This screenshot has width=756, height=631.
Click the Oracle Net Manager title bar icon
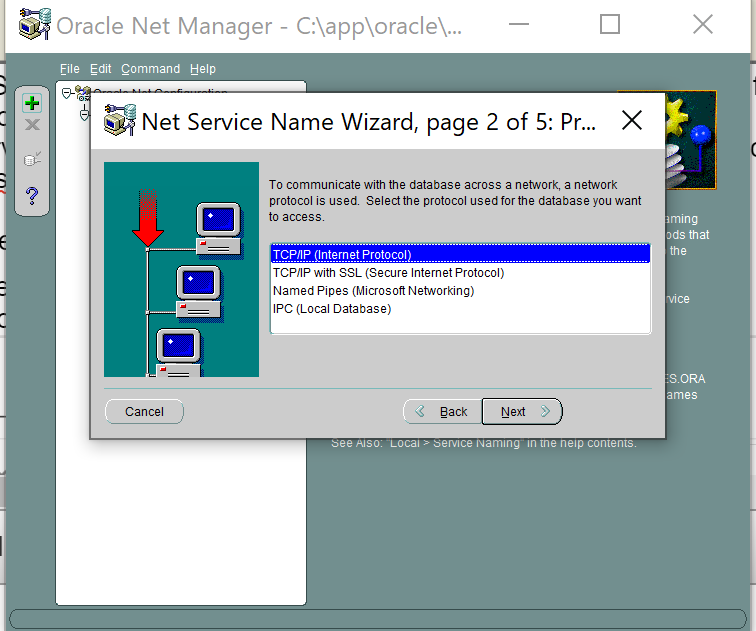point(34,25)
